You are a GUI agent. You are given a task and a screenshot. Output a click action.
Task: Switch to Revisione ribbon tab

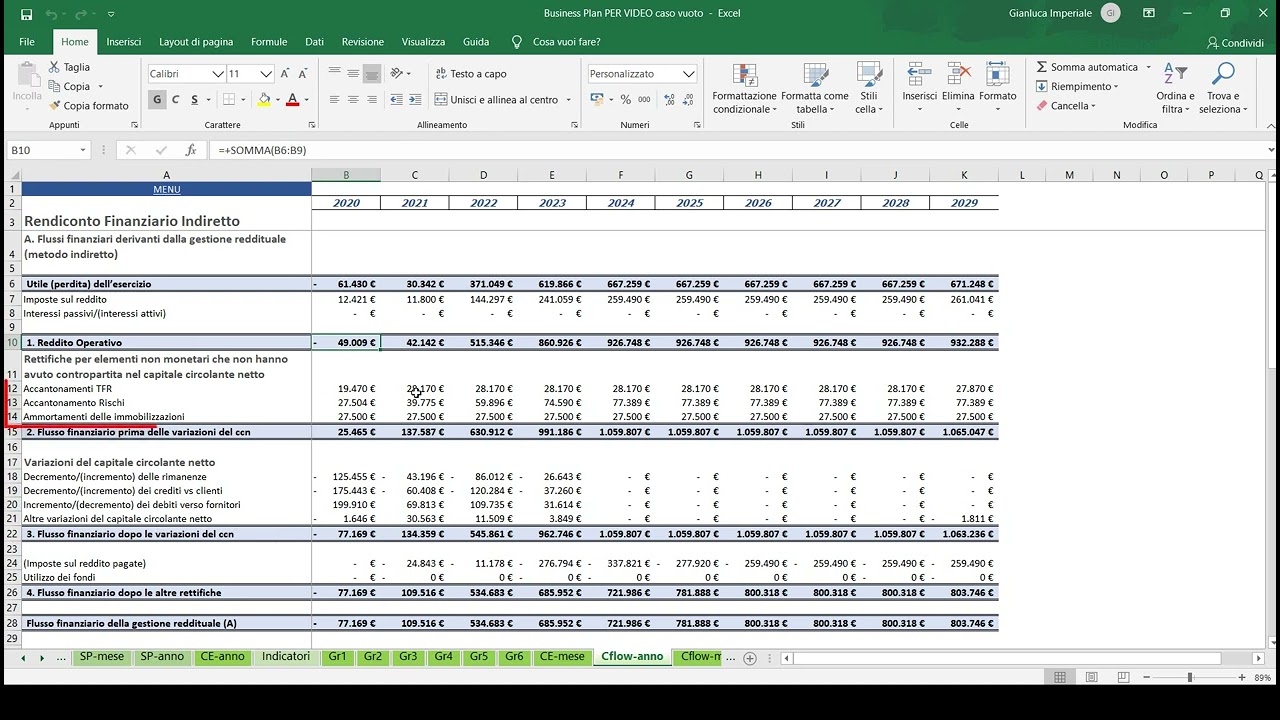tap(363, 42)
